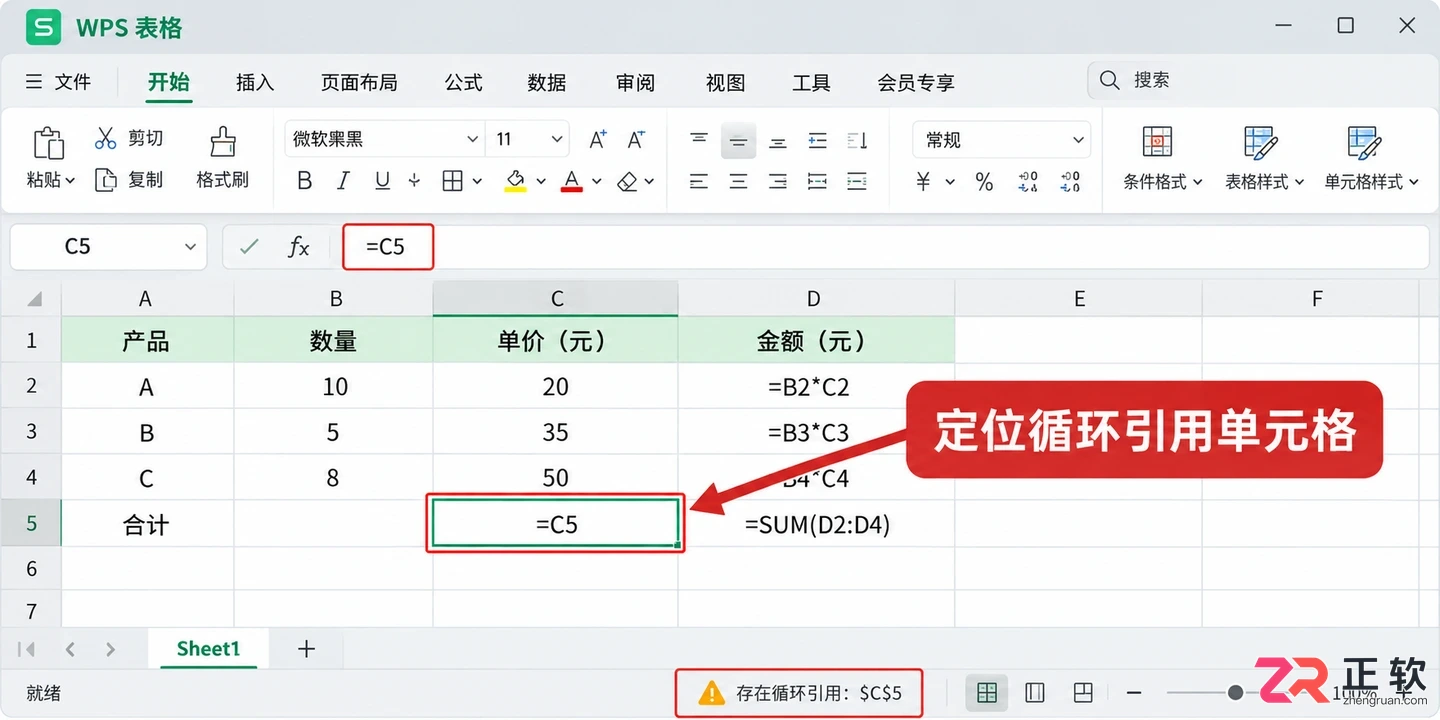The width and height of the screenshot is (1440, 720).
Task: Select the Format Painter (格式刷) brush
Action: (x=223, y=142)
